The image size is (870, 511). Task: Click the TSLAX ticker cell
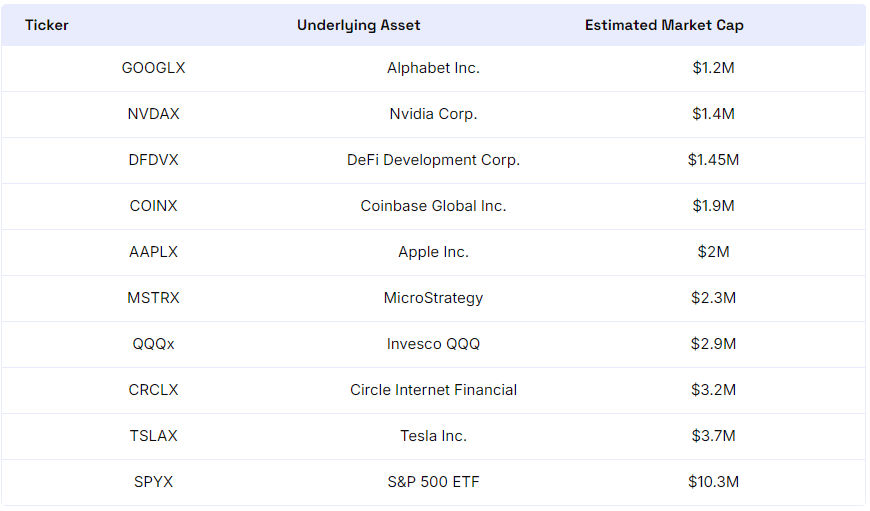[x=153, y=436]
